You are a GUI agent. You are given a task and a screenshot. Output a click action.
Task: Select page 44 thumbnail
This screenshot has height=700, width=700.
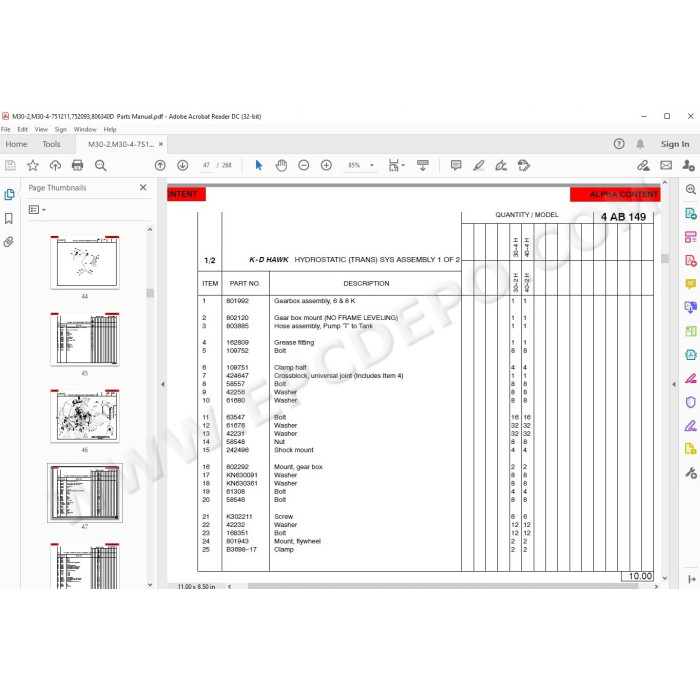pos(85,262)
